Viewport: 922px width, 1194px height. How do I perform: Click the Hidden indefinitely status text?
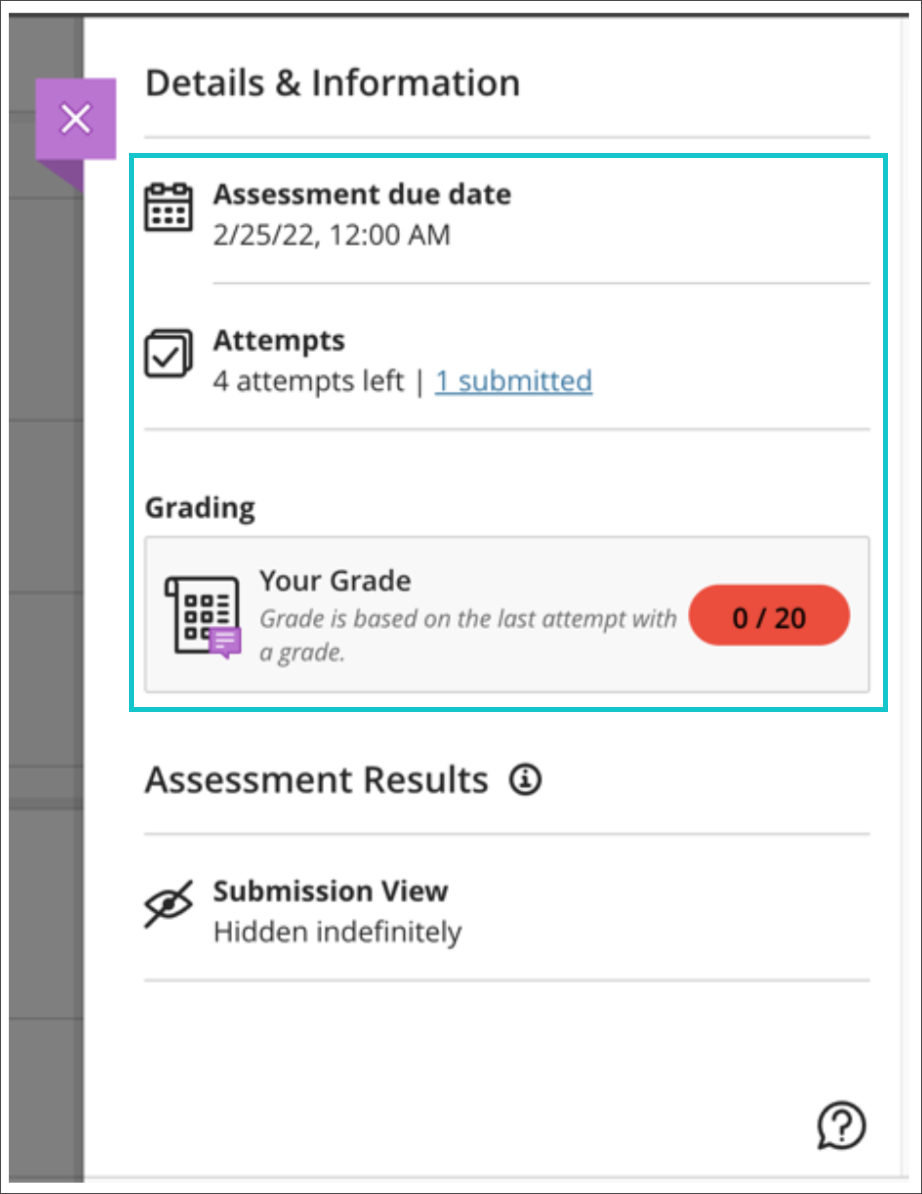click(x=336, y=932)
